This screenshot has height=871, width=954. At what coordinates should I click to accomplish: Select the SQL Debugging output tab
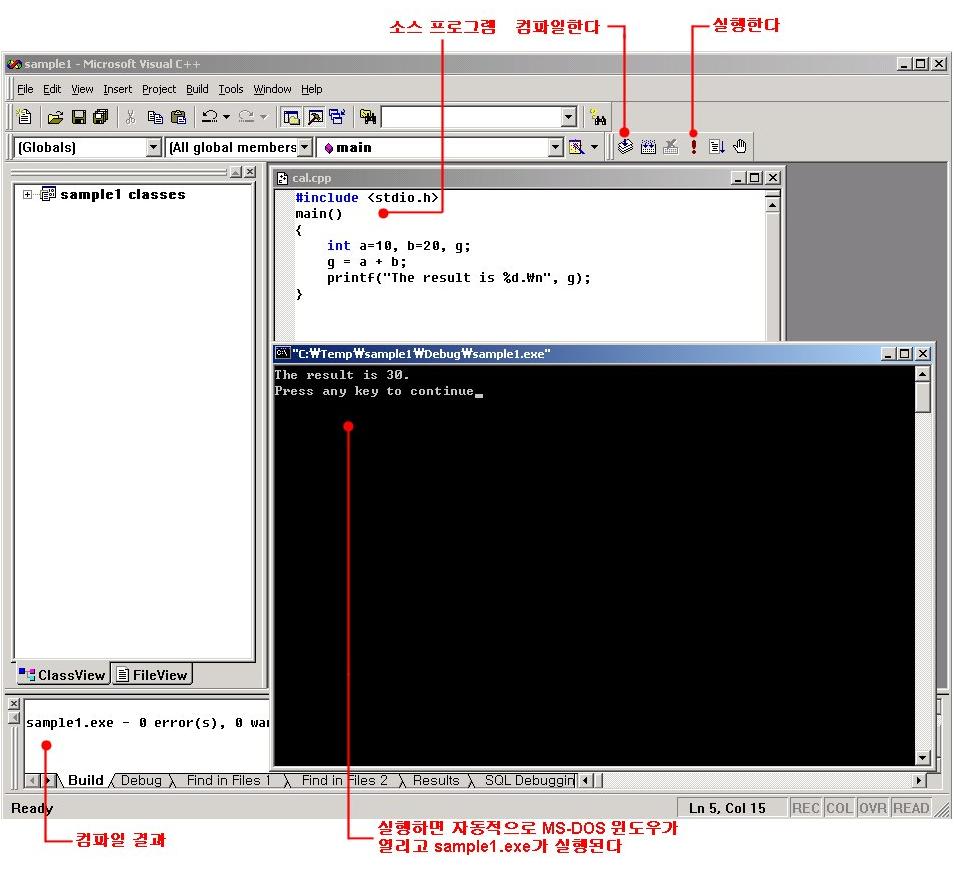pos(528,780)
